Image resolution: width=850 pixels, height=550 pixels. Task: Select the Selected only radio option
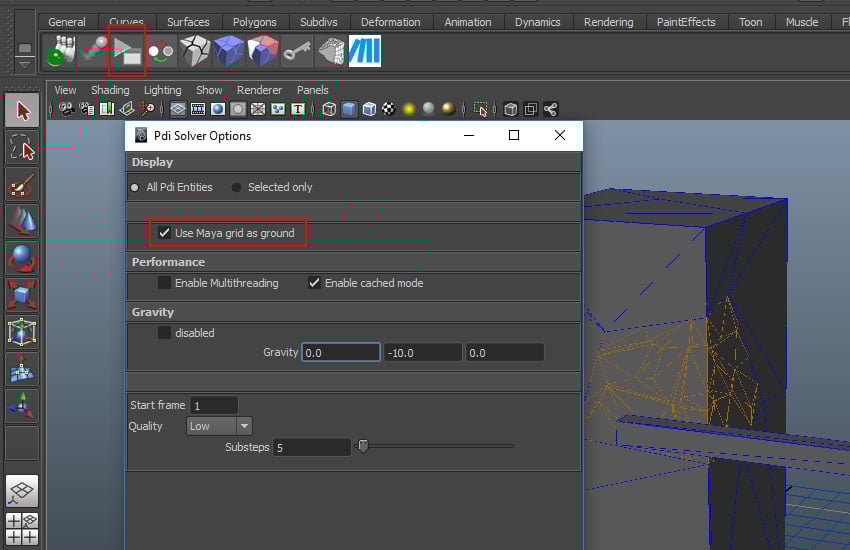click(237, 187)
